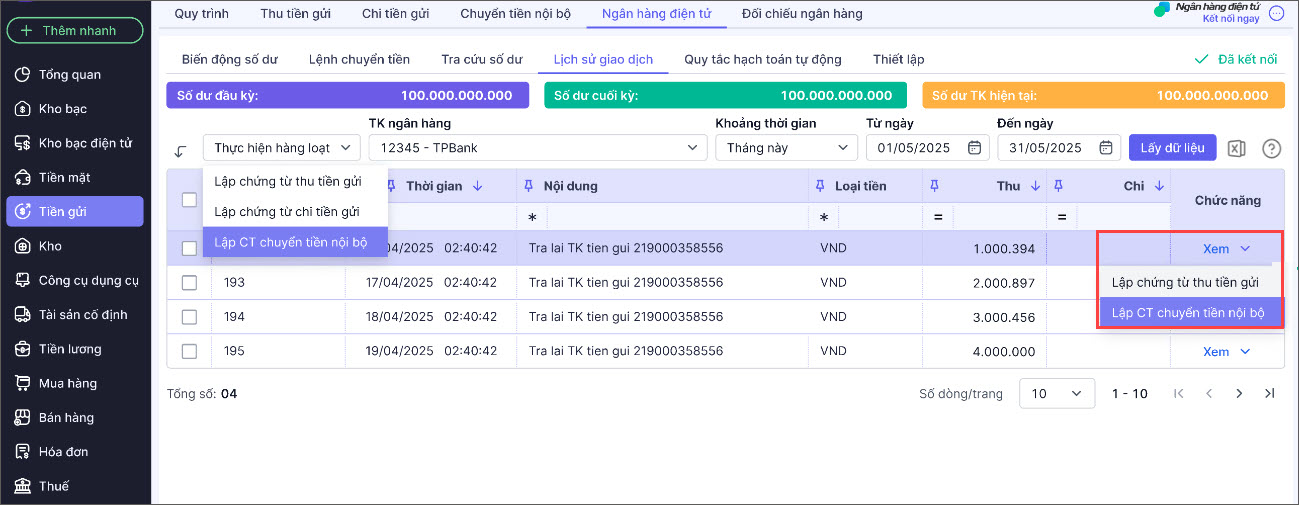Tick the checkbox for row 193
Screen dimensions: 1299x505
coord(189,283)
